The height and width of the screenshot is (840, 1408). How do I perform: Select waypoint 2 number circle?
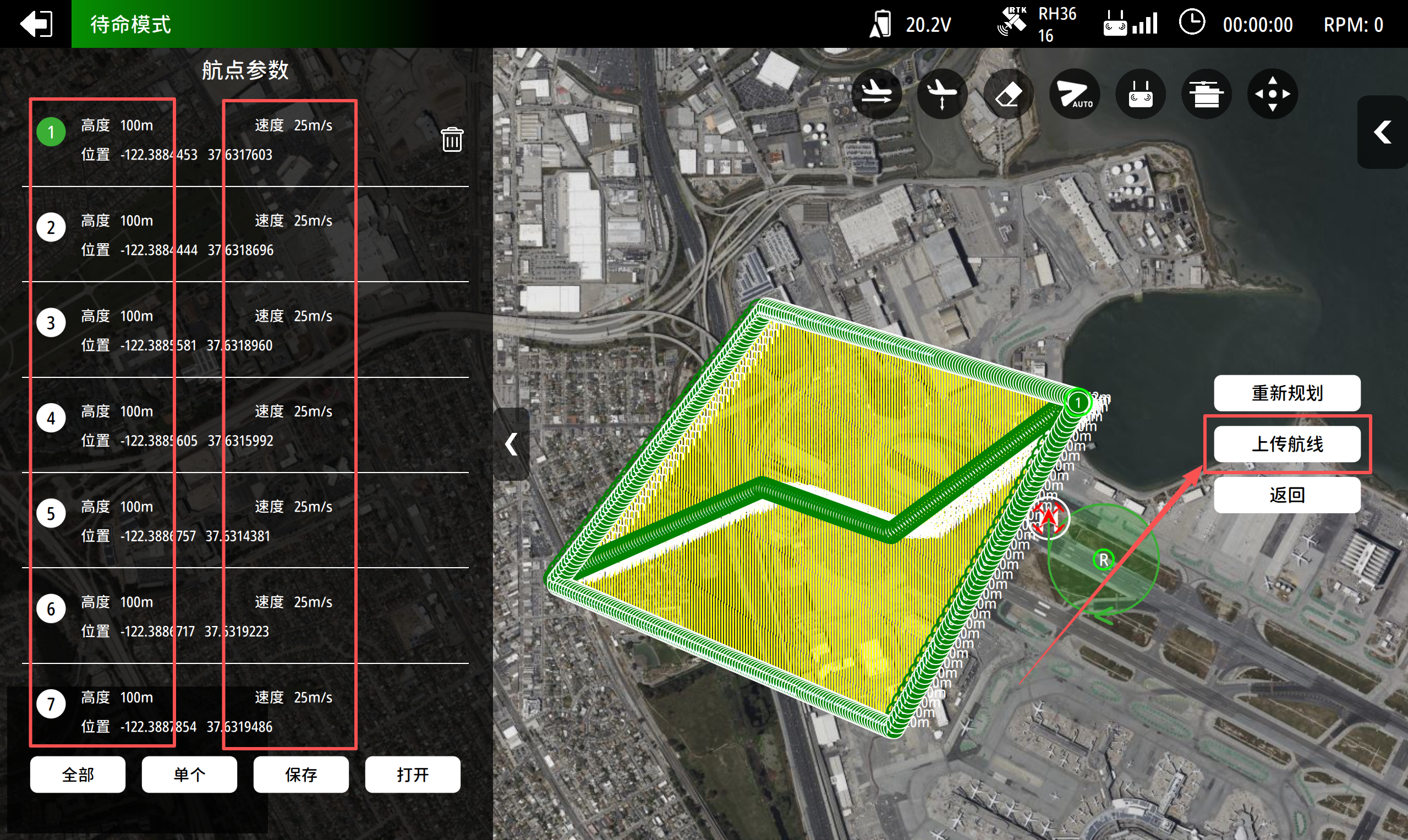[x=51, y=228]
